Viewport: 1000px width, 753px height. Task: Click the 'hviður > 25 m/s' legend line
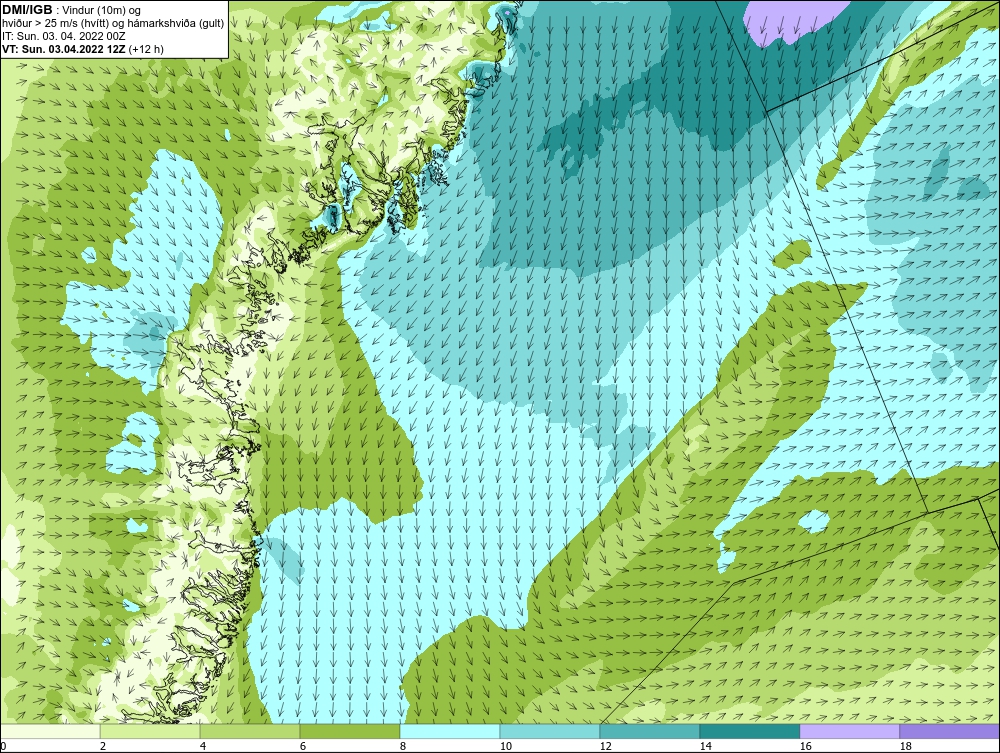click(x=113, y=23)
